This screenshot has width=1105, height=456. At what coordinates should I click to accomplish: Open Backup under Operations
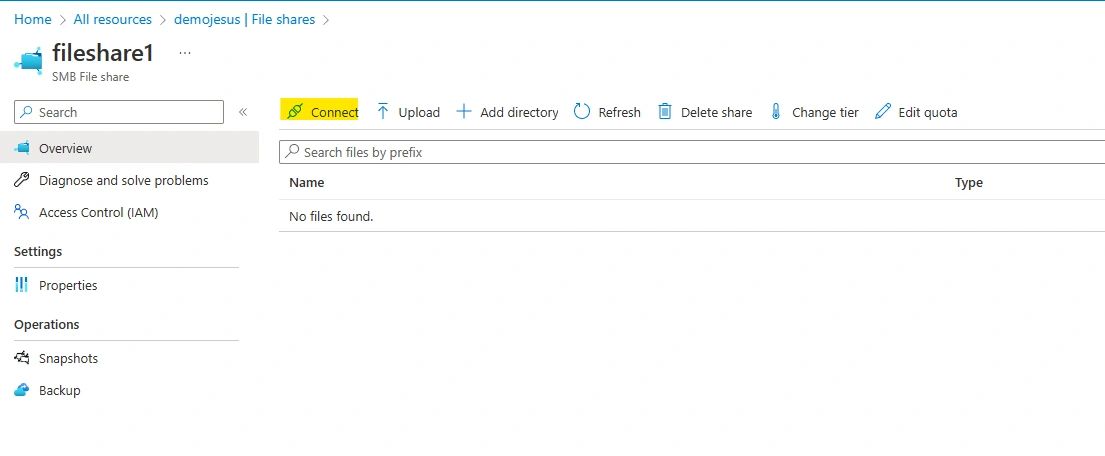point(59,390)
